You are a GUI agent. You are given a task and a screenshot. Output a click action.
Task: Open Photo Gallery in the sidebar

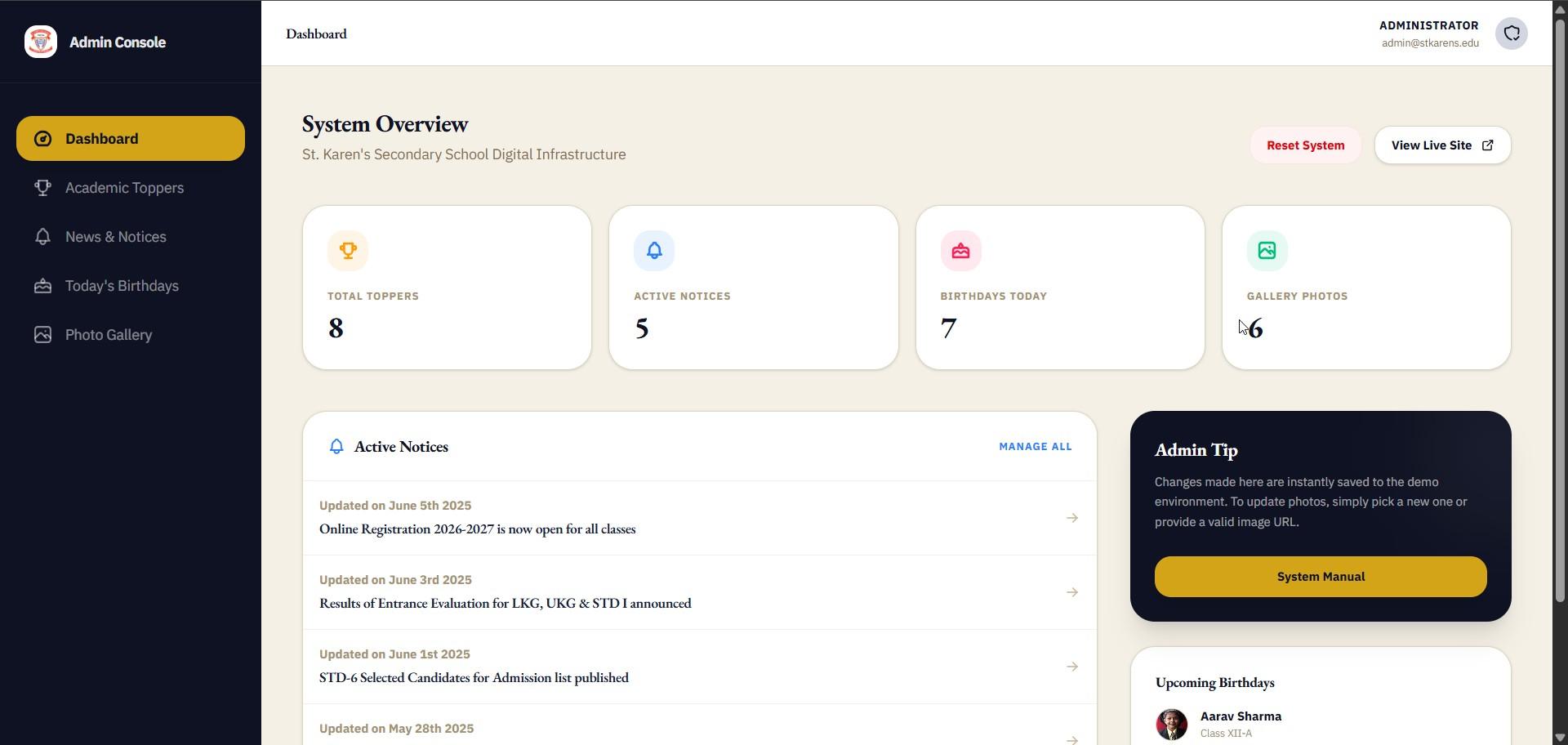coord(131,335)
